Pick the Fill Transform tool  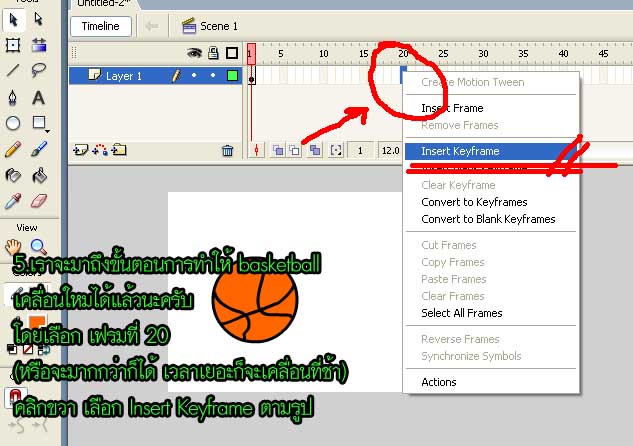pyautogui.click(x=39, y=45)
